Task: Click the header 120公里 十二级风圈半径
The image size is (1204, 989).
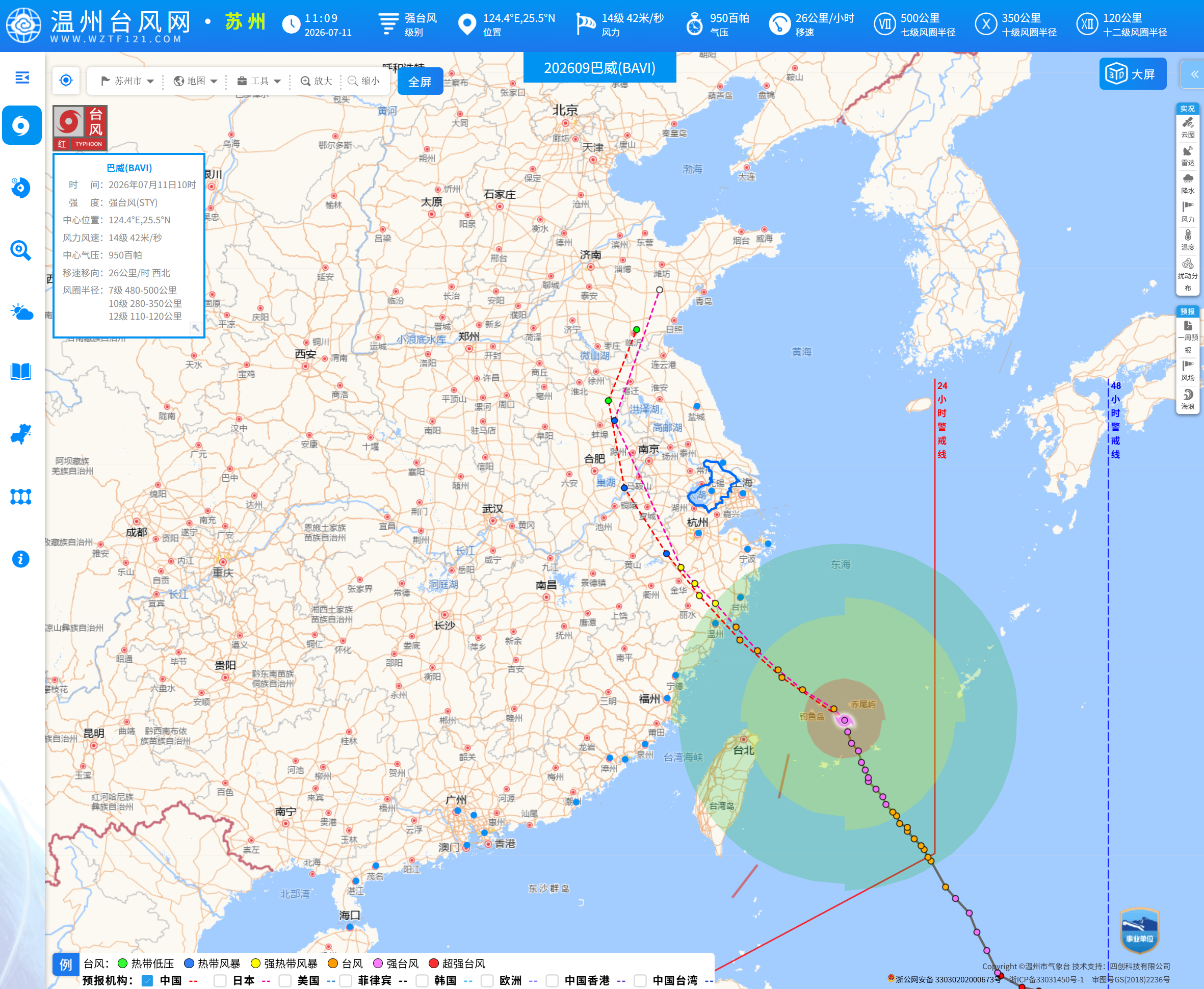Action: 1135,24
